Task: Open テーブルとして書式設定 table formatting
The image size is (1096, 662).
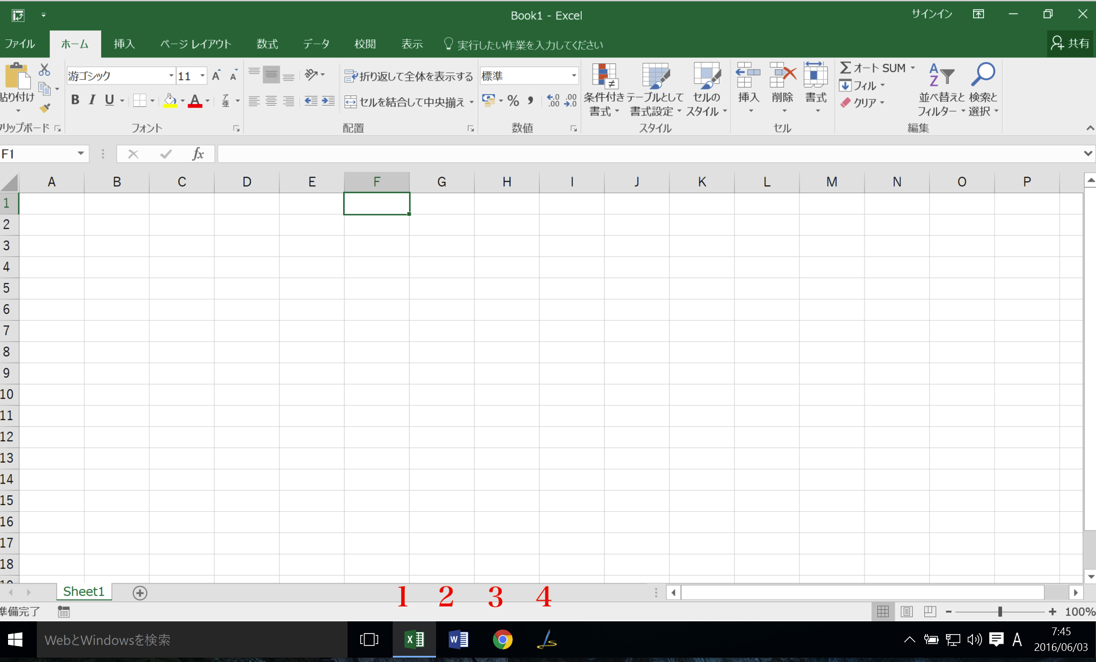Action: [655, 89]
